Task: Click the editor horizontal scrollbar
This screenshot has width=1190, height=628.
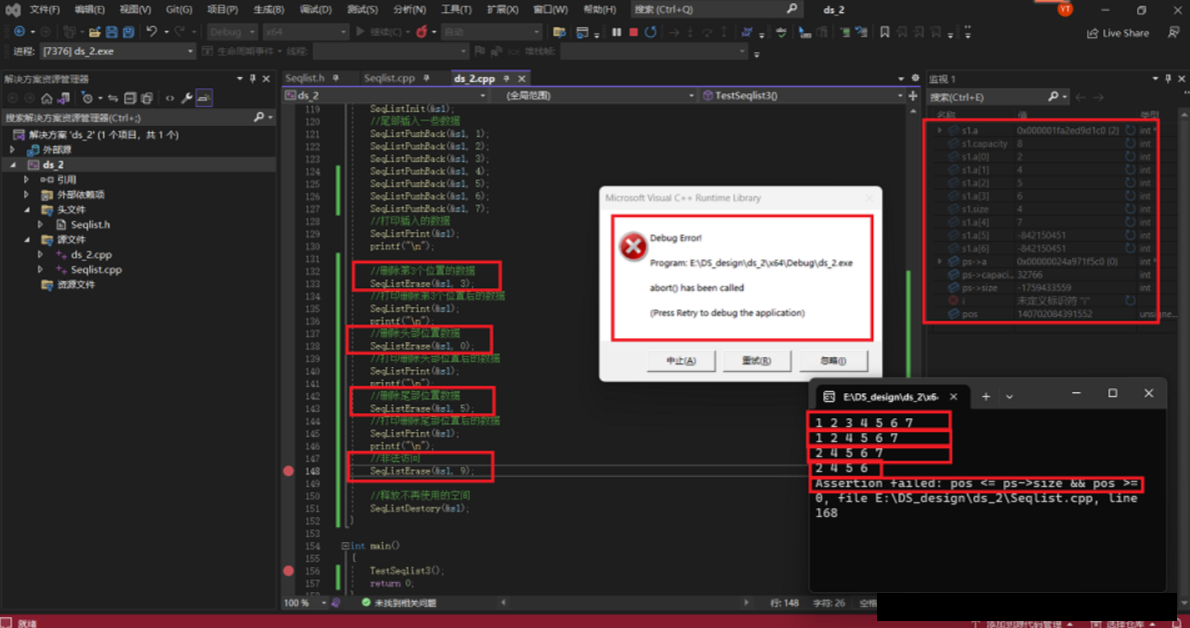Action: [x=625, y=603]
